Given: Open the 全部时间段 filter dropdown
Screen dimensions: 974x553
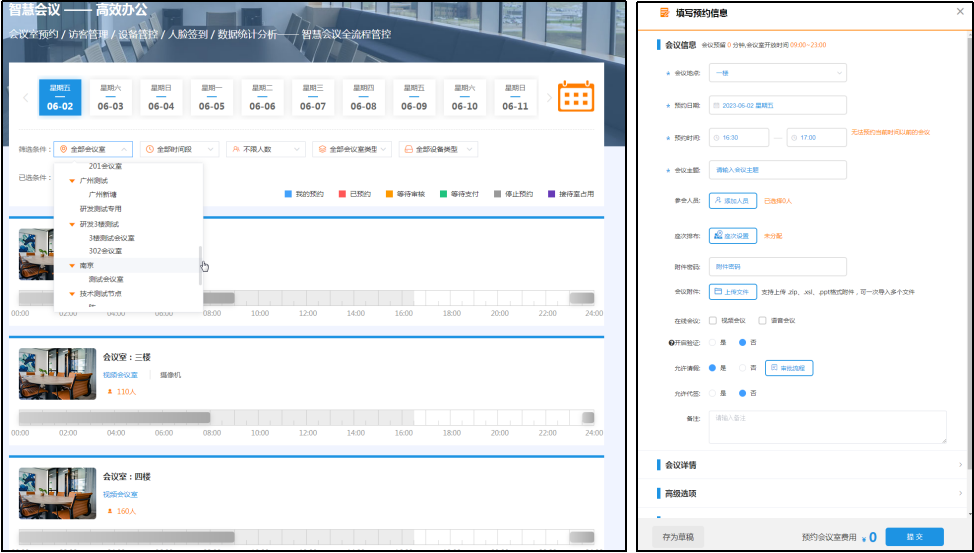Looking at the screenshot, I should click(x=180, y=150).
